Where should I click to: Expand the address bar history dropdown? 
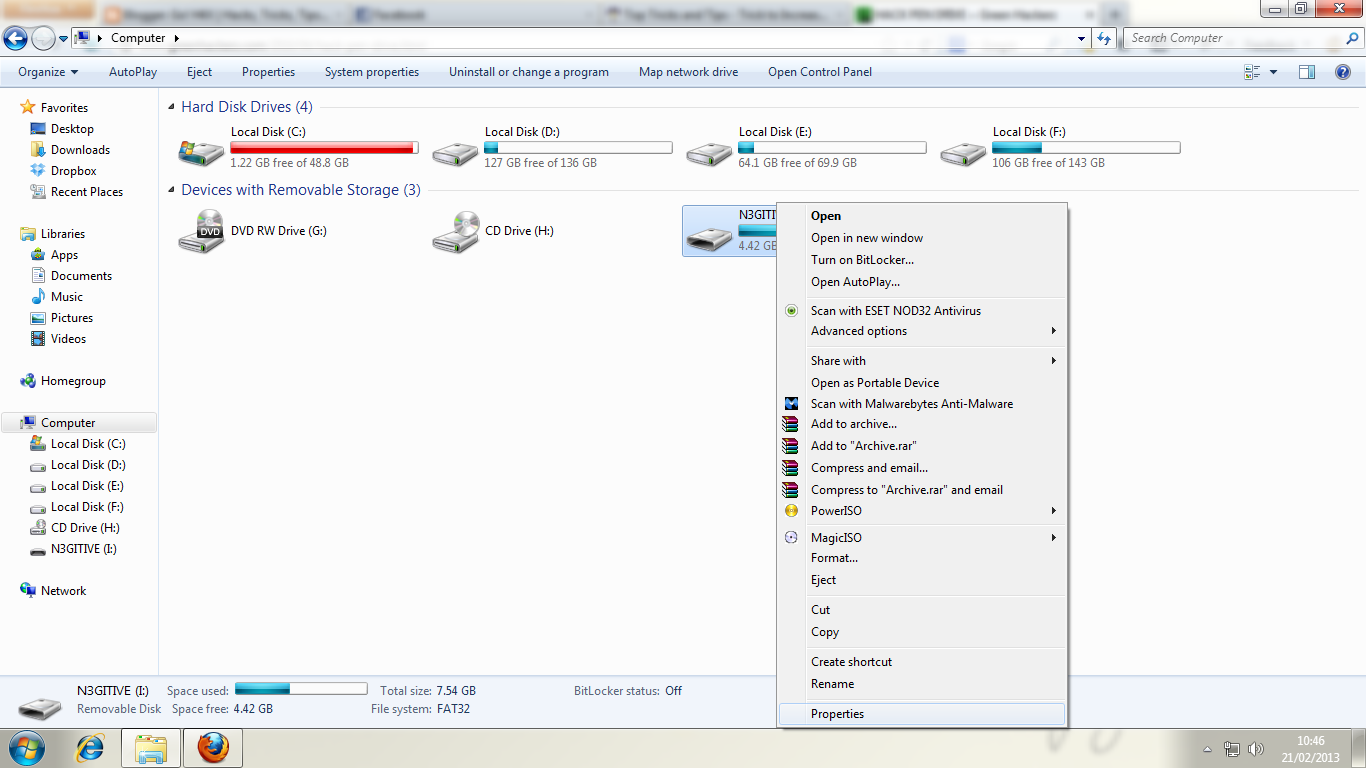[1082, 38]
